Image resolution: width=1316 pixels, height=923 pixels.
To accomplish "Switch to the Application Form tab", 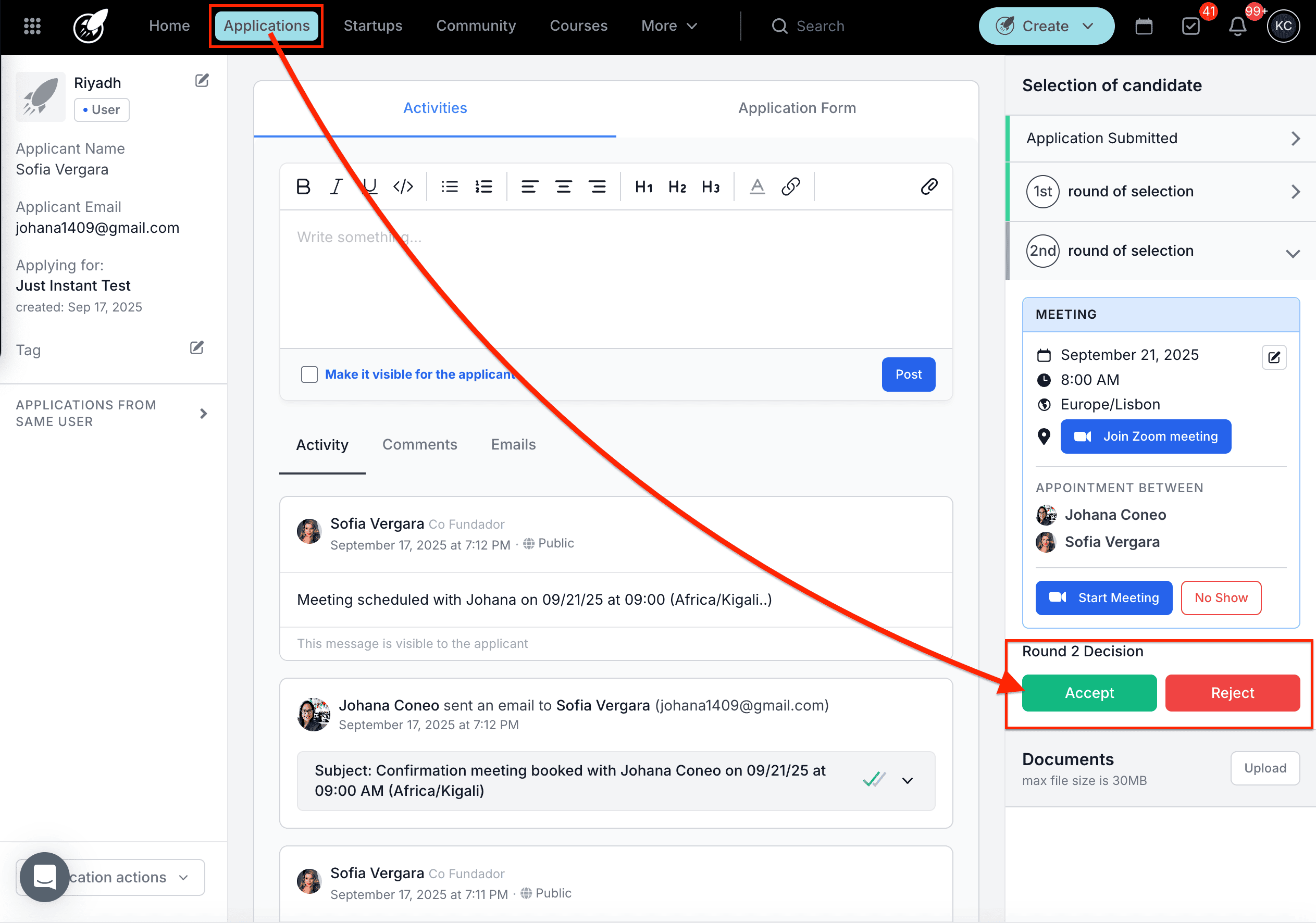I will 797,108.
